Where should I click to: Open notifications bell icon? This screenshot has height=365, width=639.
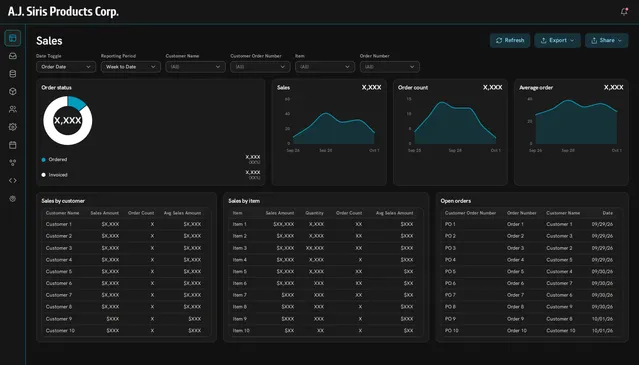(624, 11)
